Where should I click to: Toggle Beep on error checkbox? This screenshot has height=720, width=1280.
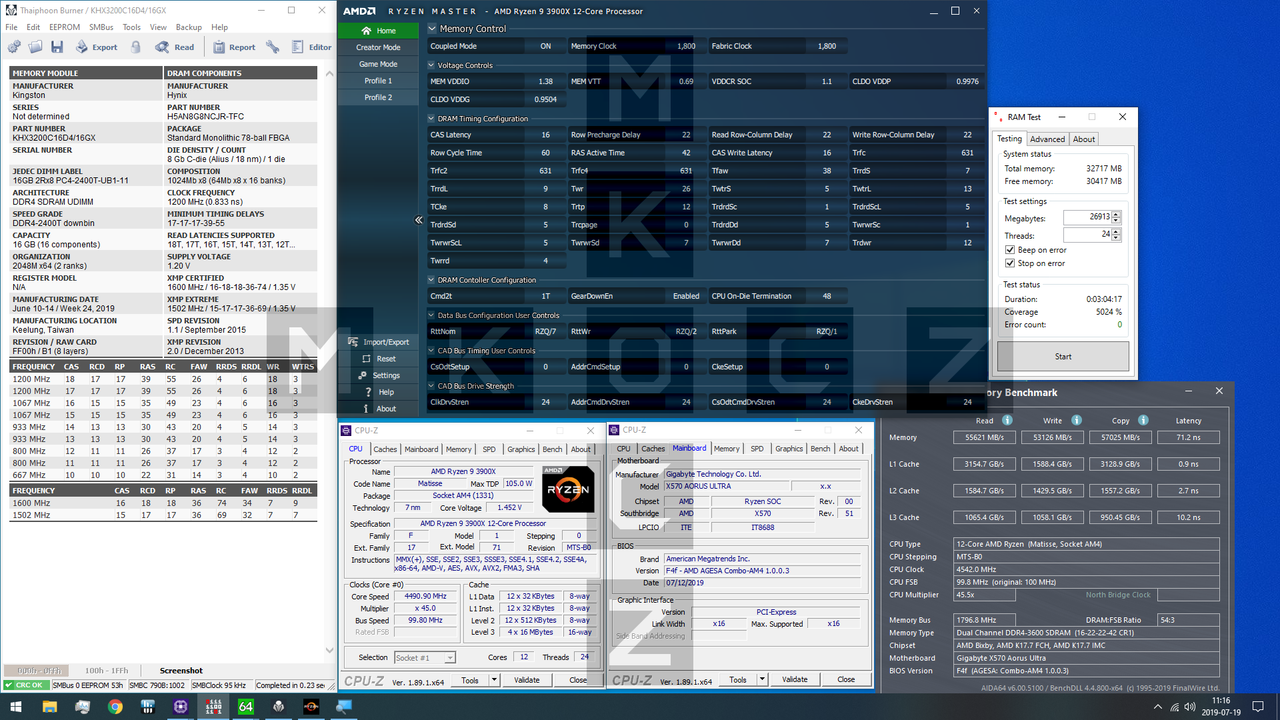point(1010,250)
